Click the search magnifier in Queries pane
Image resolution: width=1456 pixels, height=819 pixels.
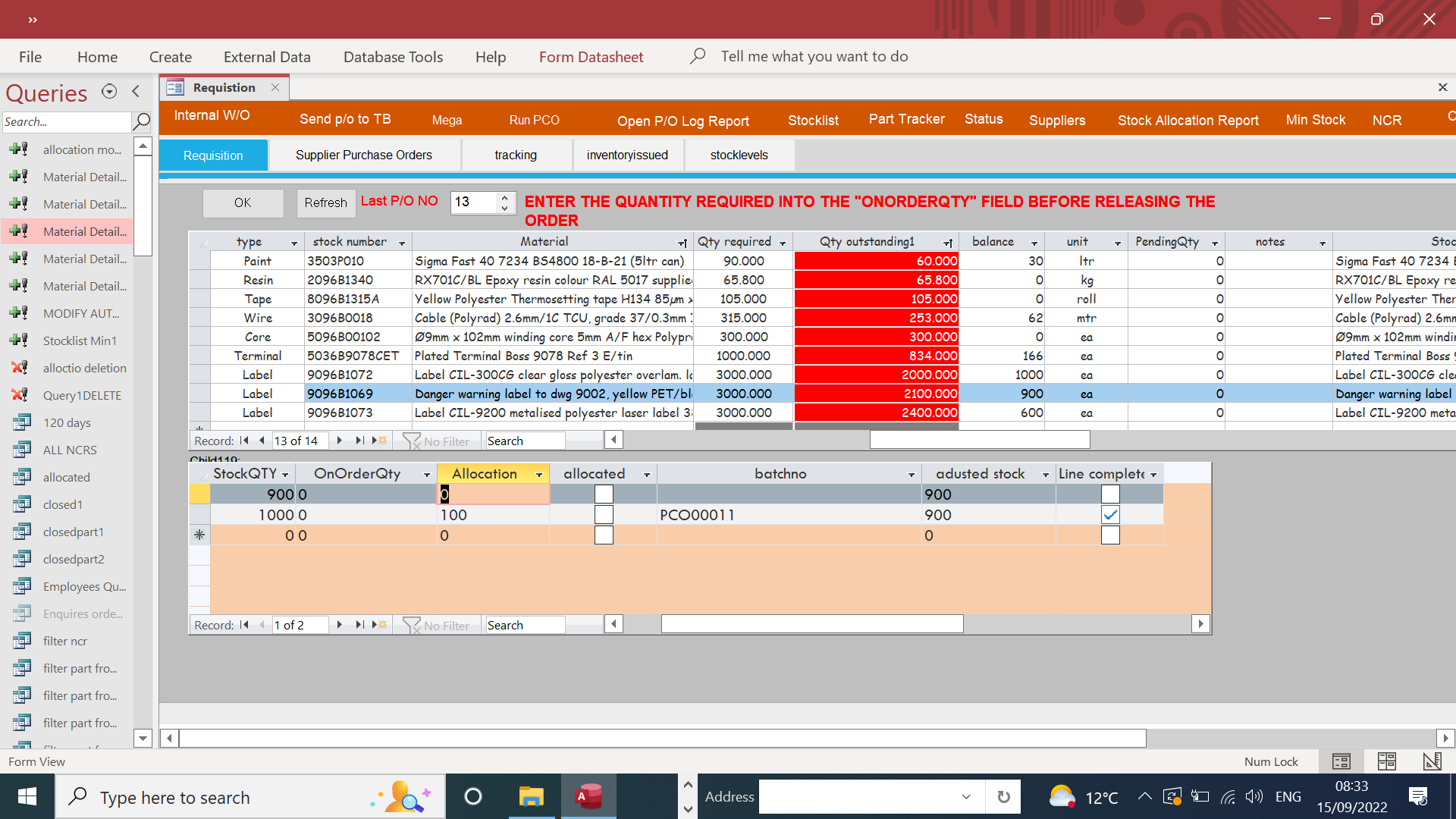(142, 121)
